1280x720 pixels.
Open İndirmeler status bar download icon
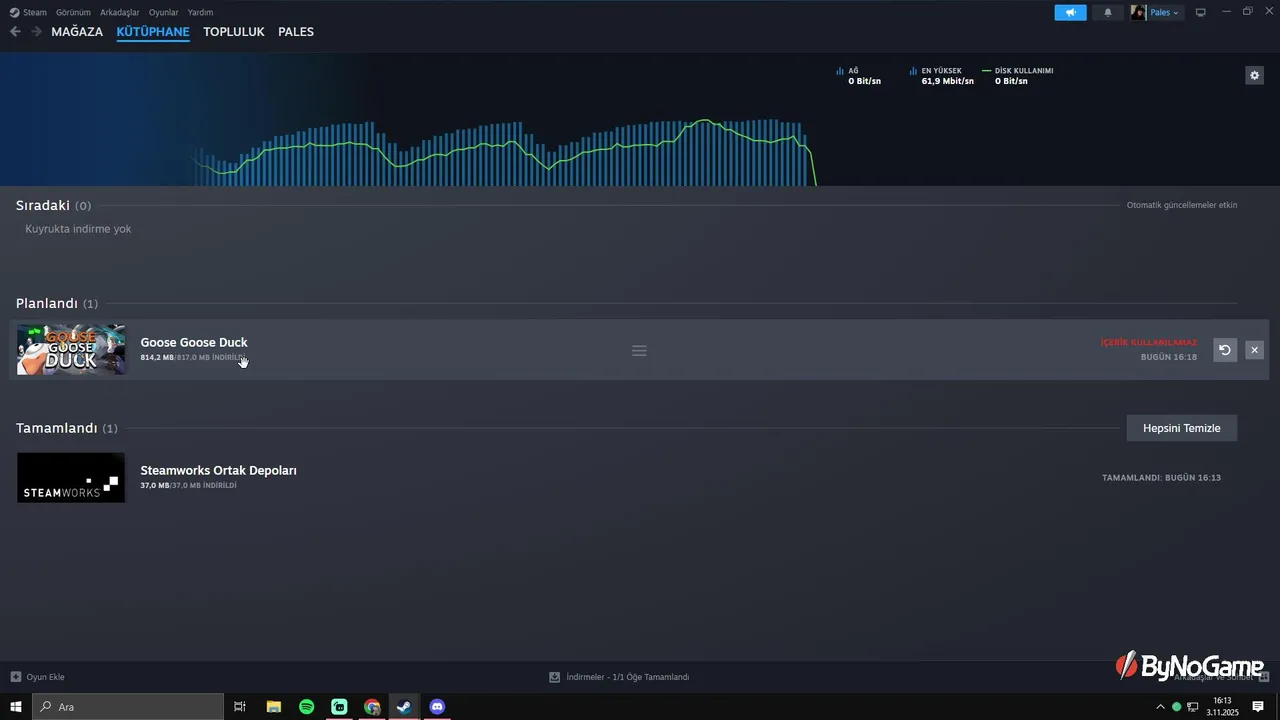[x=554, y=677]
